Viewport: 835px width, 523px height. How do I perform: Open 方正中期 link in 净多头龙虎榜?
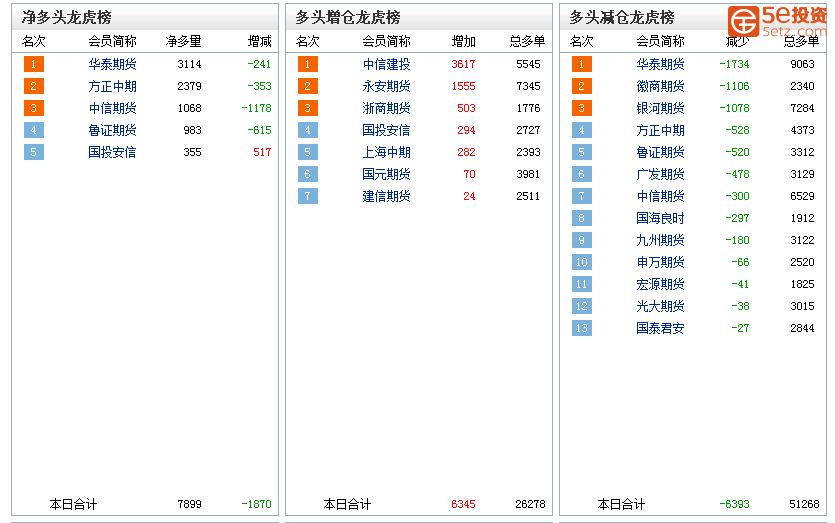pyautogui.click(x=112, y=86)
